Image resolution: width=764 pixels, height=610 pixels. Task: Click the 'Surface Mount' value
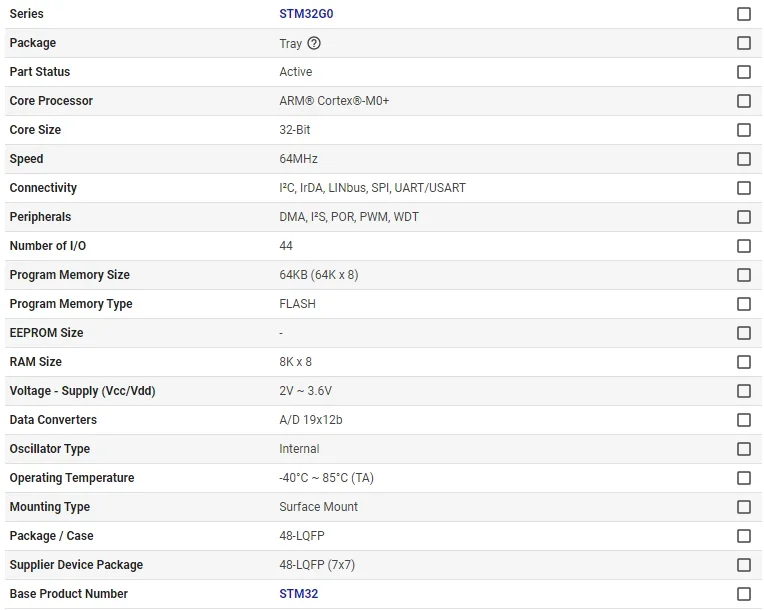[318, 507]
